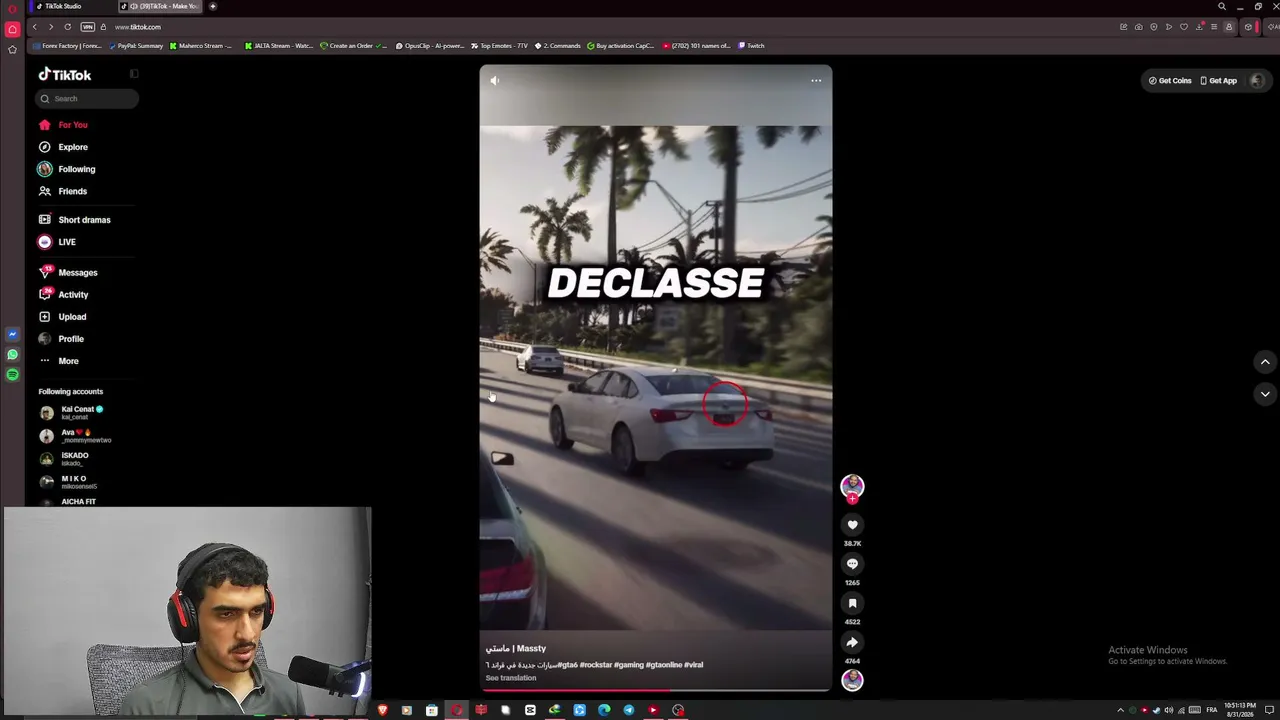The width and height of the screenshot is (1280, 720).
Task: Go to TikTok LIVE
Action: (x=57, y=242)
